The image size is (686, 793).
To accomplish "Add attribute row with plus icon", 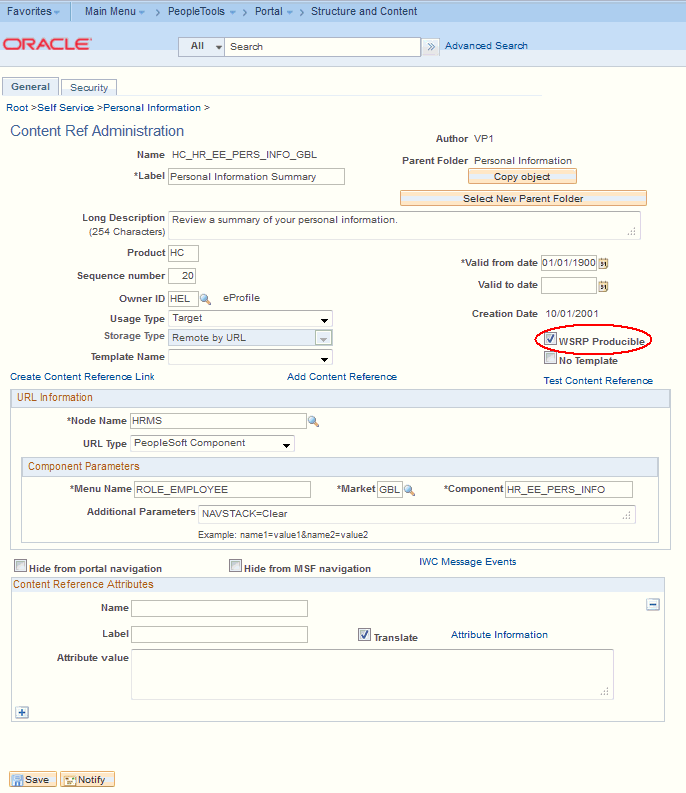I will 22,712.
